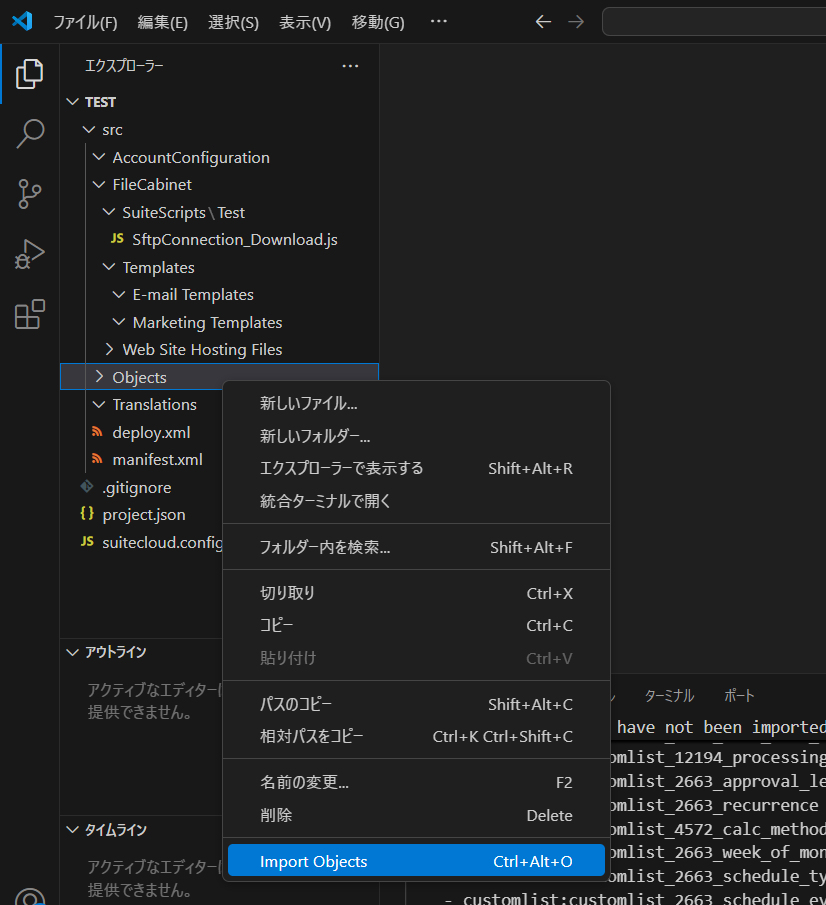Select エクスプローラーで表示する menu entry
This screenshot has width=826, height=905.
click(x=416, y=468)
